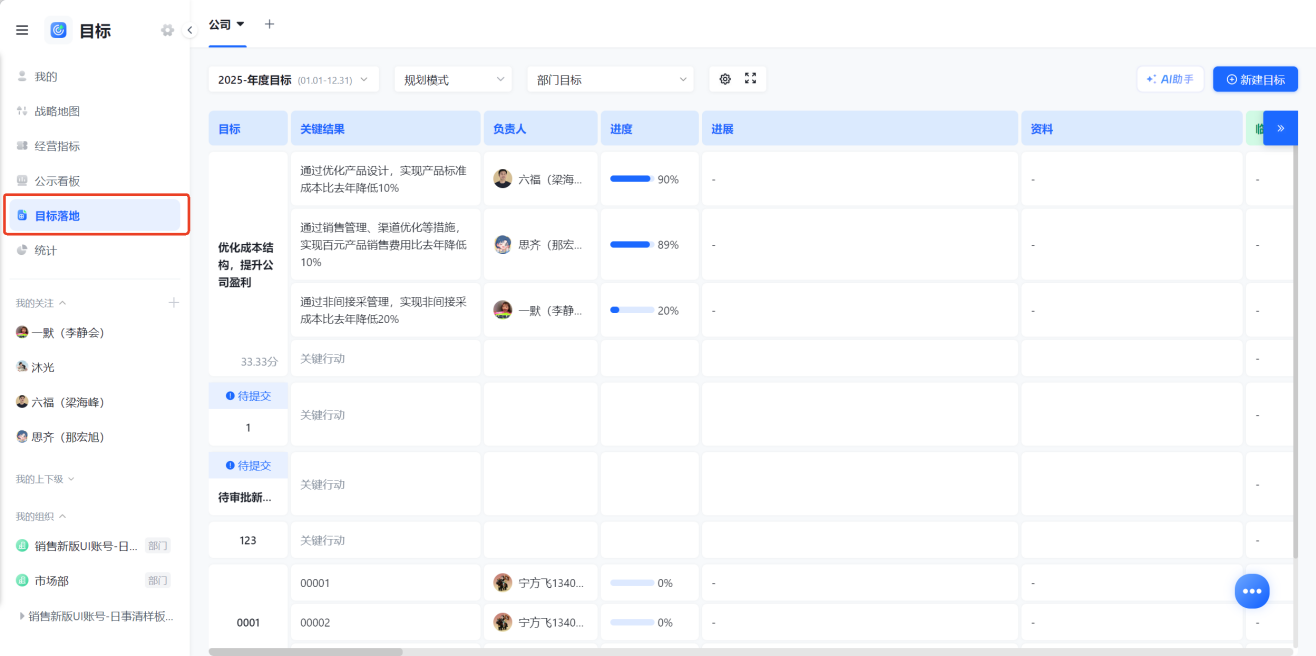
Task: Click 33.33分 score text
Action: point(259,361)
